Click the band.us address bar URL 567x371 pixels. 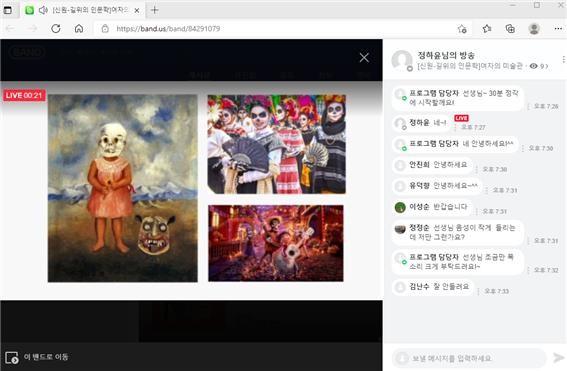pyautogui.click(x=168, y=29)
